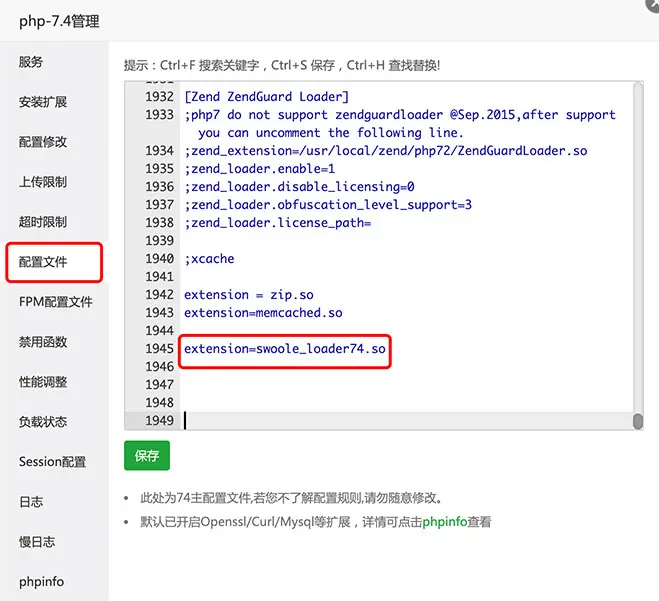The width and height of the screenshot is (659, 601).
Task: Show the 慢日志 page
Action: pos(37,542)
